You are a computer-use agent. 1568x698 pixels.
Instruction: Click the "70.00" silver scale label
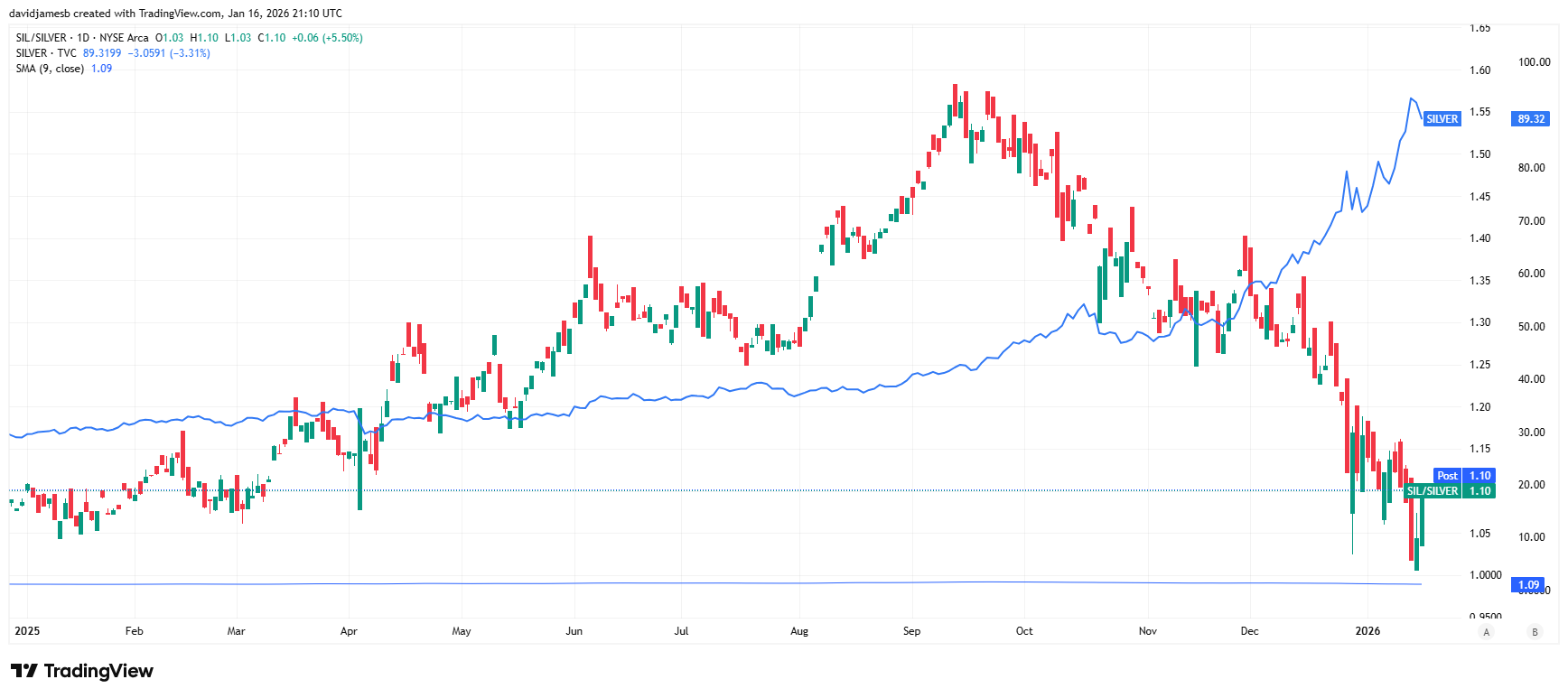click(x=1531, y=221)
